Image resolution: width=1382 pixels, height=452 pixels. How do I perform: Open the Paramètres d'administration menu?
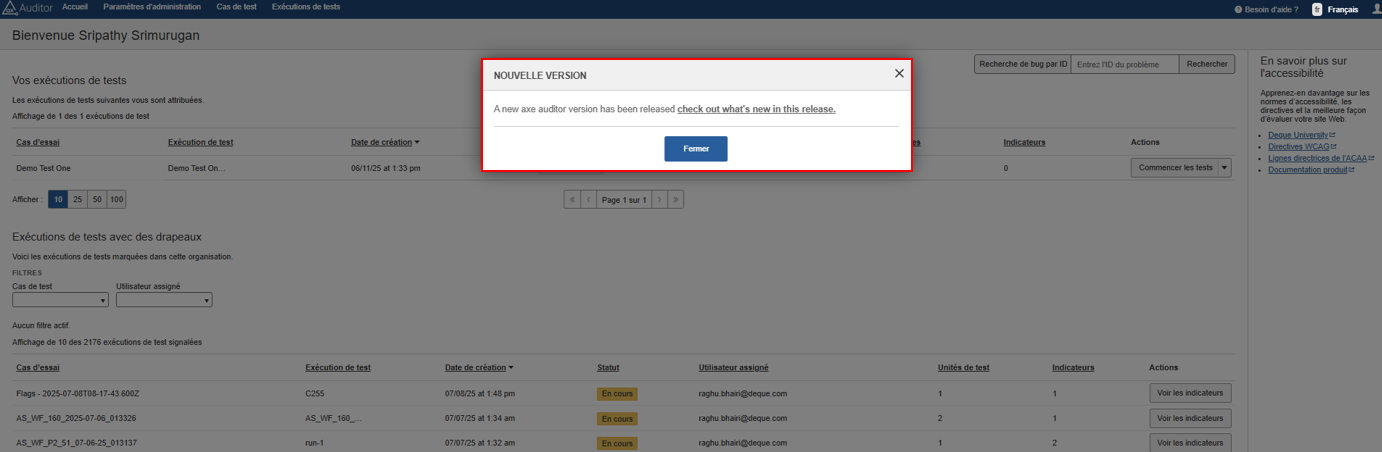pos(152,7)
